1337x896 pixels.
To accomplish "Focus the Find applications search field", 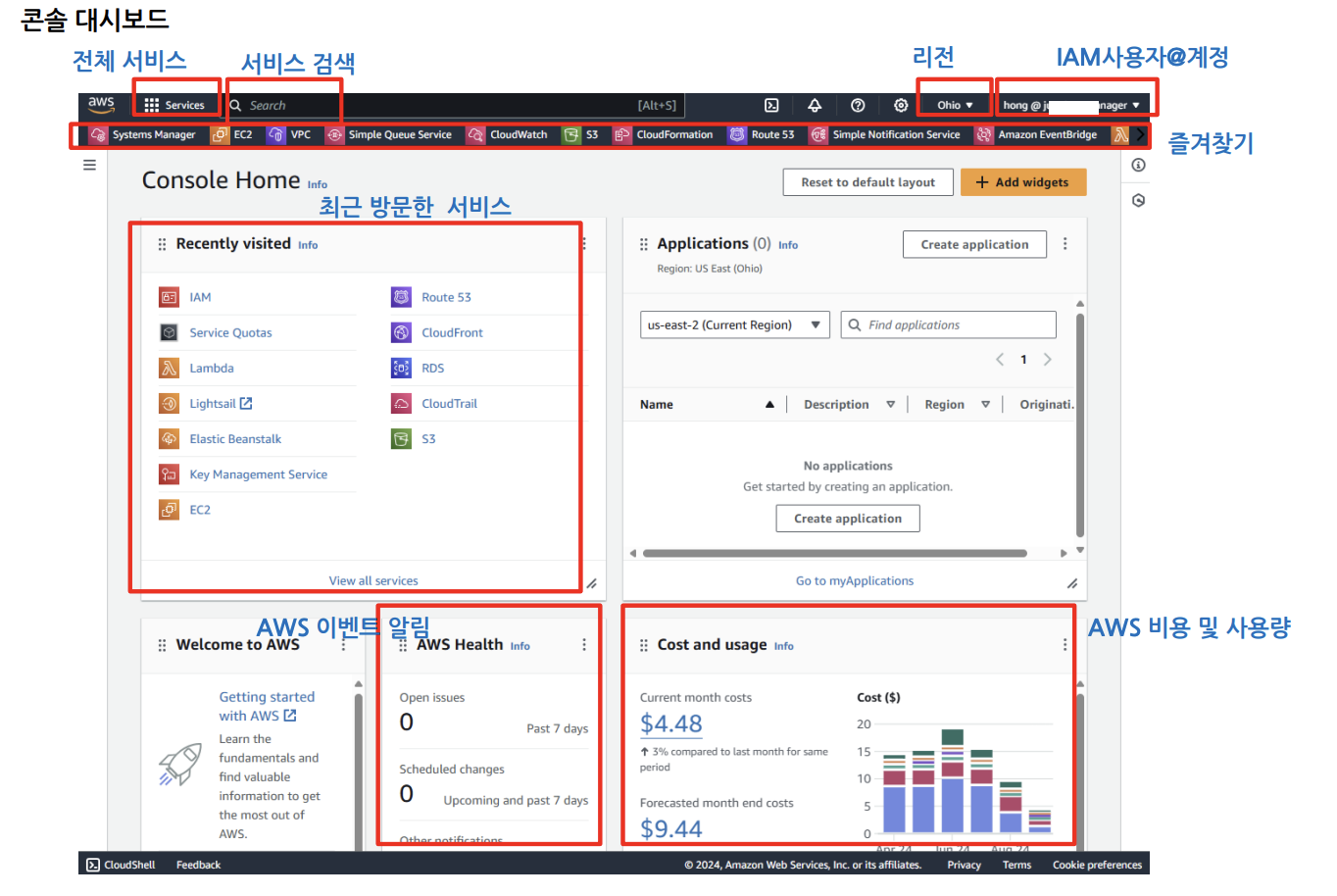I will (x=948, y=324).
